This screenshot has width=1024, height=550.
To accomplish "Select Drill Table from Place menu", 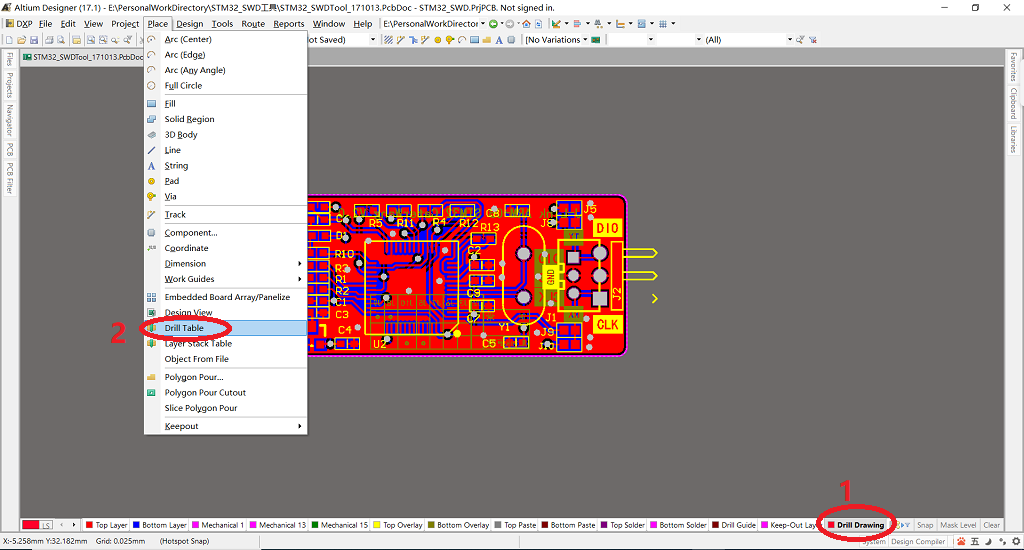I will click(225, 328).
